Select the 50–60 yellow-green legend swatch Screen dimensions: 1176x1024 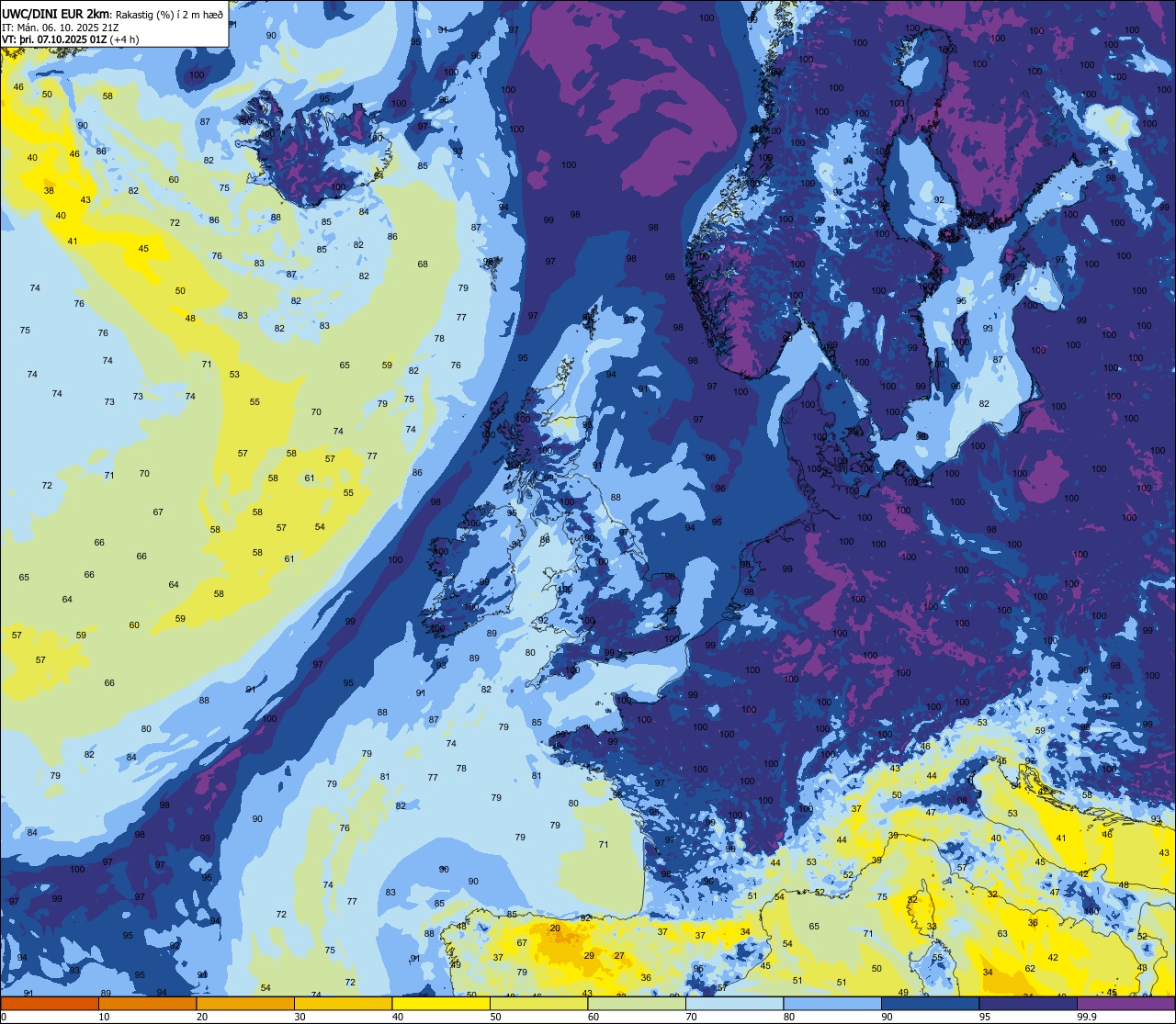tap(538, 1003)
